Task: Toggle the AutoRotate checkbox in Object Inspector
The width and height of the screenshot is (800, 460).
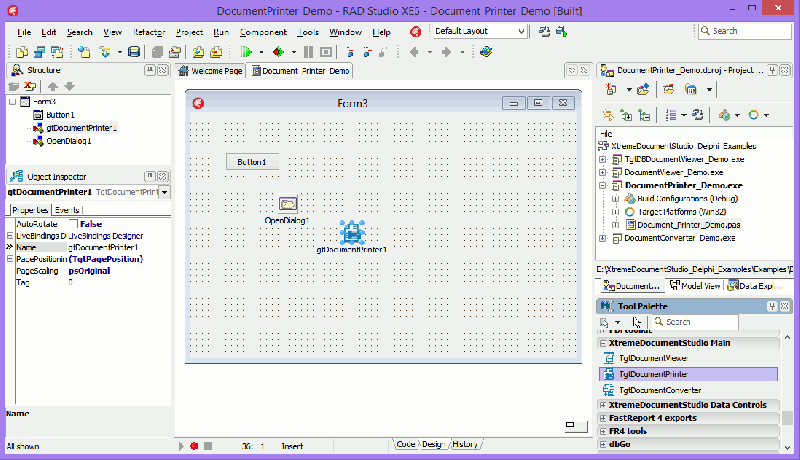Action: 73,224
